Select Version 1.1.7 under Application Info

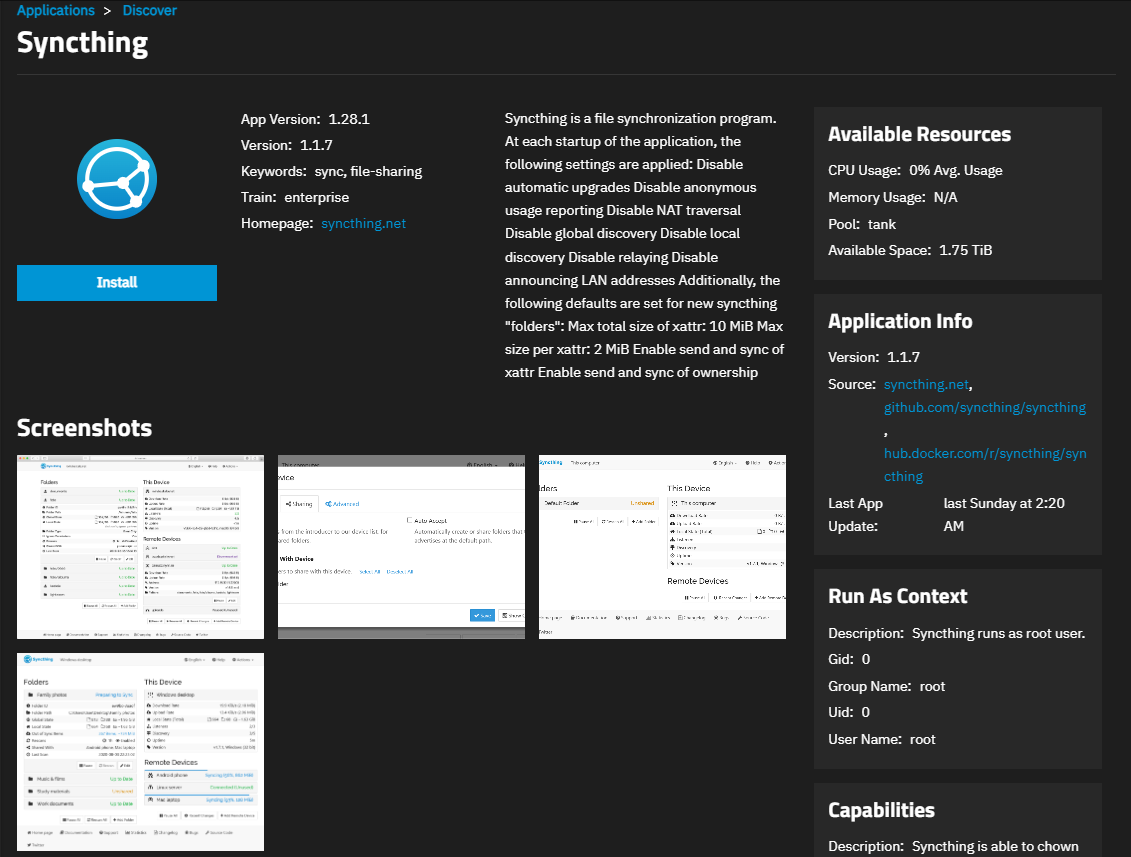(903, 357)
